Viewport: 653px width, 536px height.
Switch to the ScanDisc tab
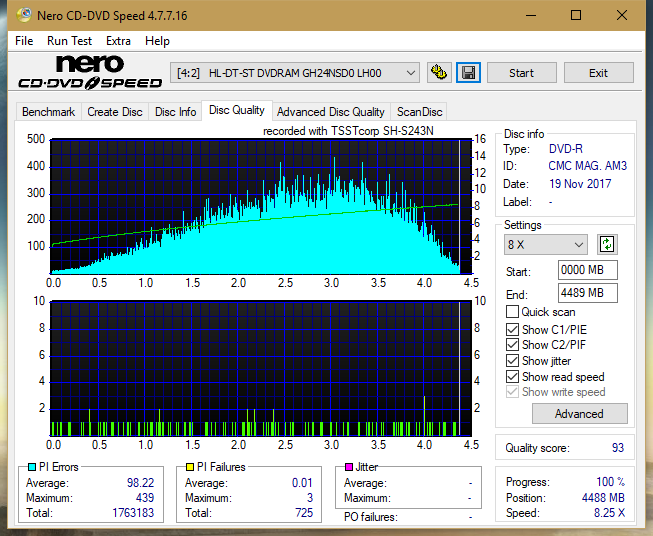[x=419, y=112]
